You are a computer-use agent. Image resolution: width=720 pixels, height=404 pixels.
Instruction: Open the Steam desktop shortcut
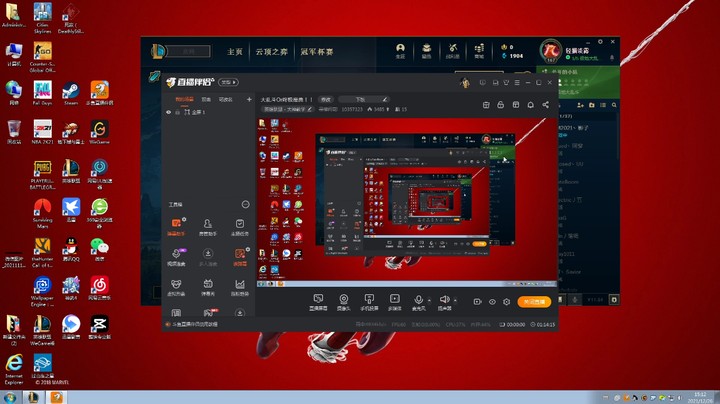click(71, 93)
